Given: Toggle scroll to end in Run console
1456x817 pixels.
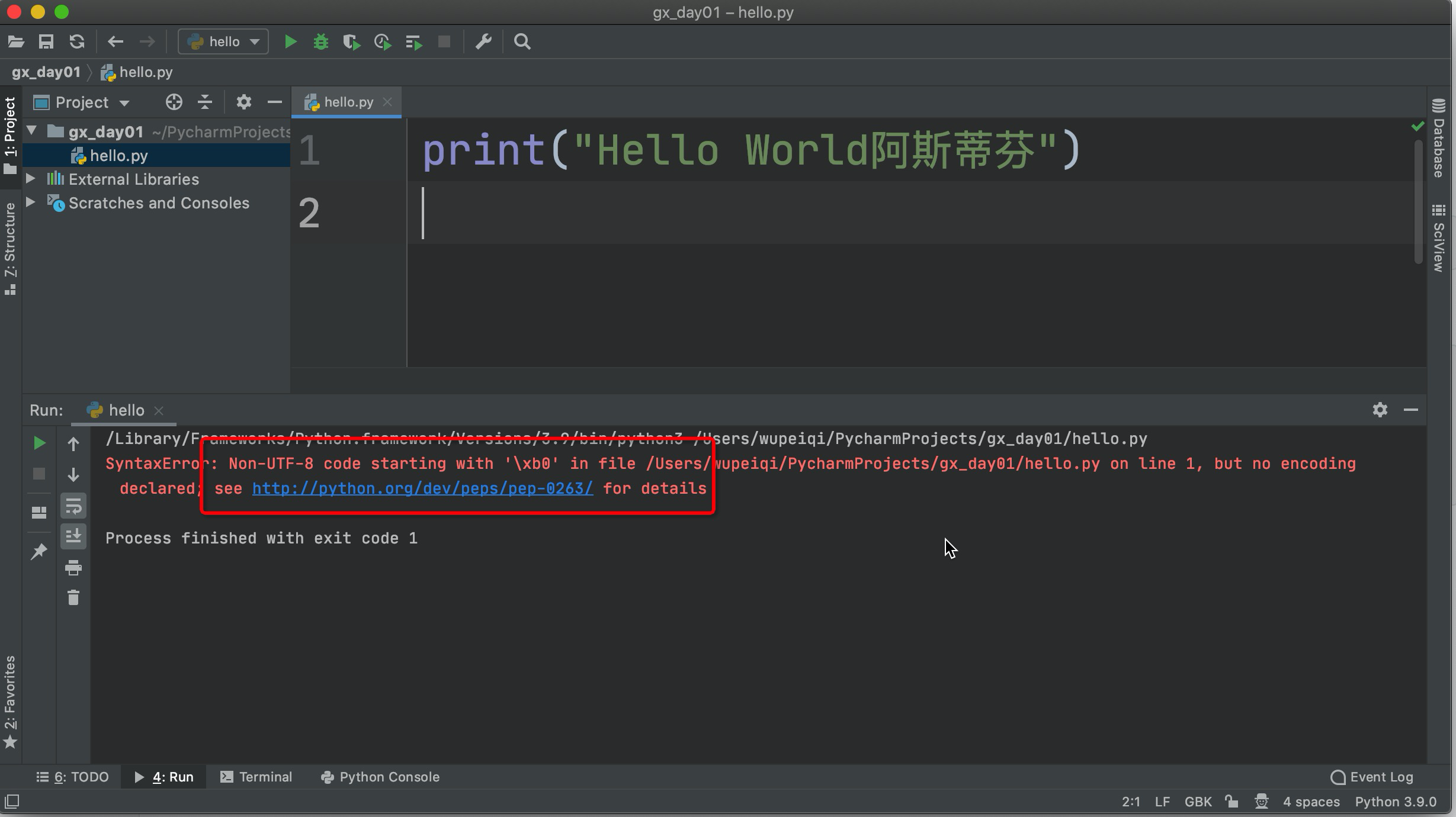Looking at the screenshot, I should pyautogui.click(x=73, y=536).
